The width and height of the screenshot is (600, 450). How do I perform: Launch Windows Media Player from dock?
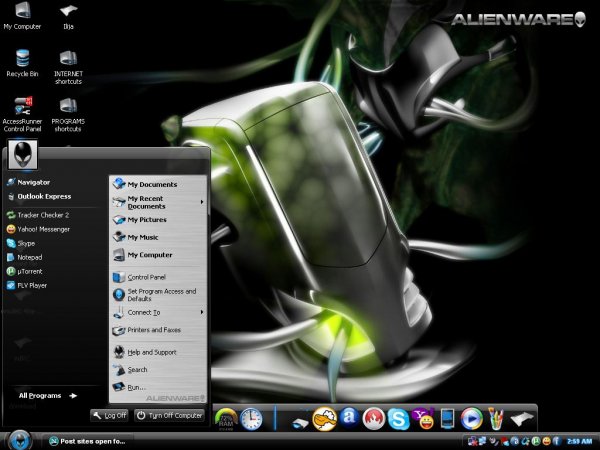(x=471, y=419)
